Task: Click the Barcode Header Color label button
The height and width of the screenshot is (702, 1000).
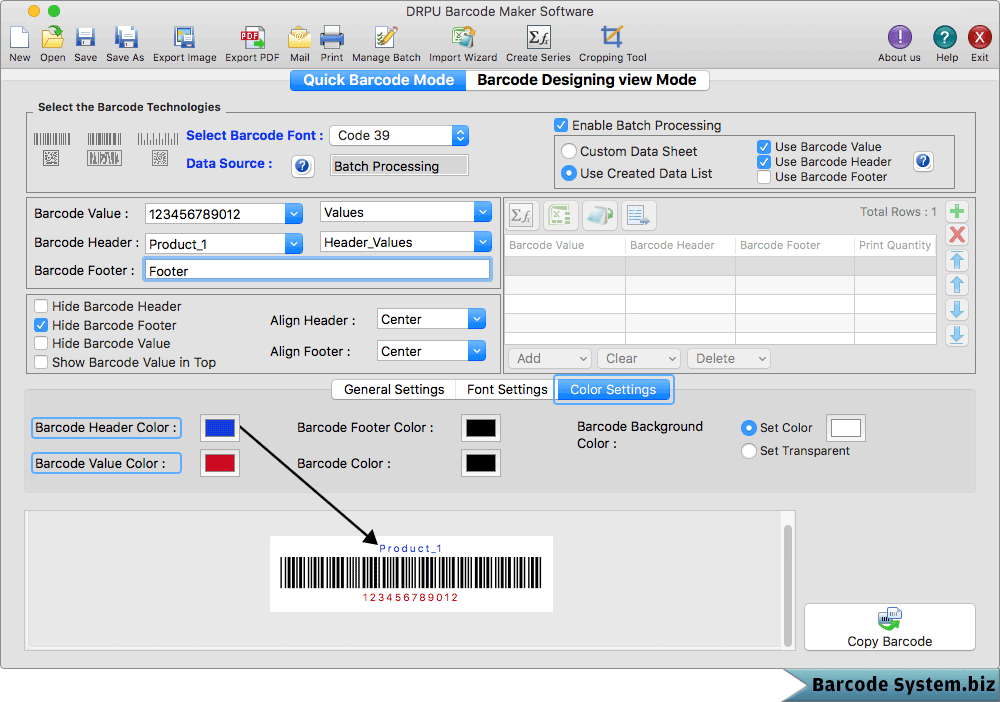Action: [106, 428]
